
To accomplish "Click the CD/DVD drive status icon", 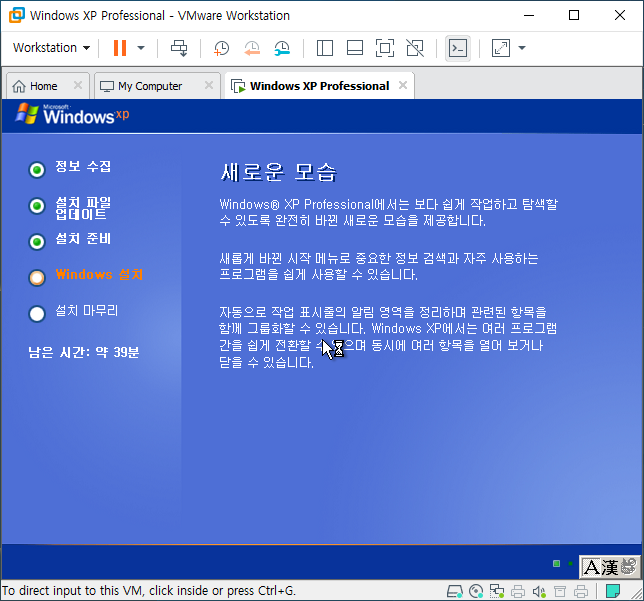I will click(476, 591).
